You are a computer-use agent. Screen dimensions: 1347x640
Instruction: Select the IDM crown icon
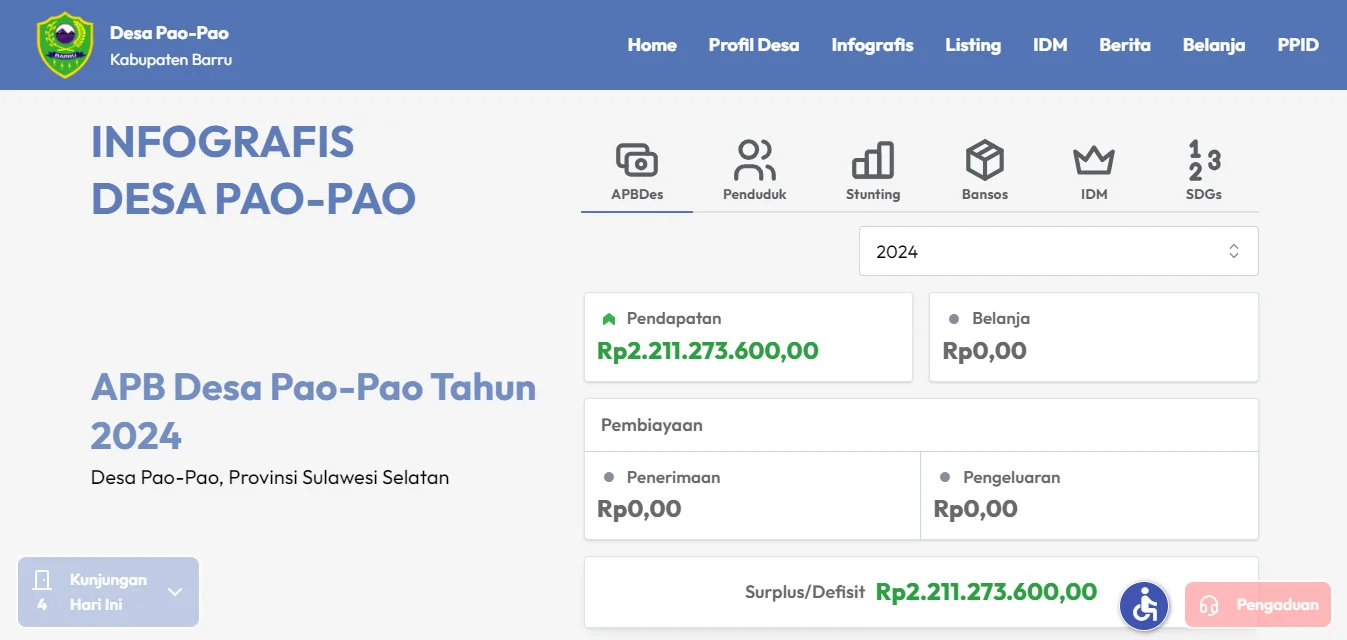1094,160
